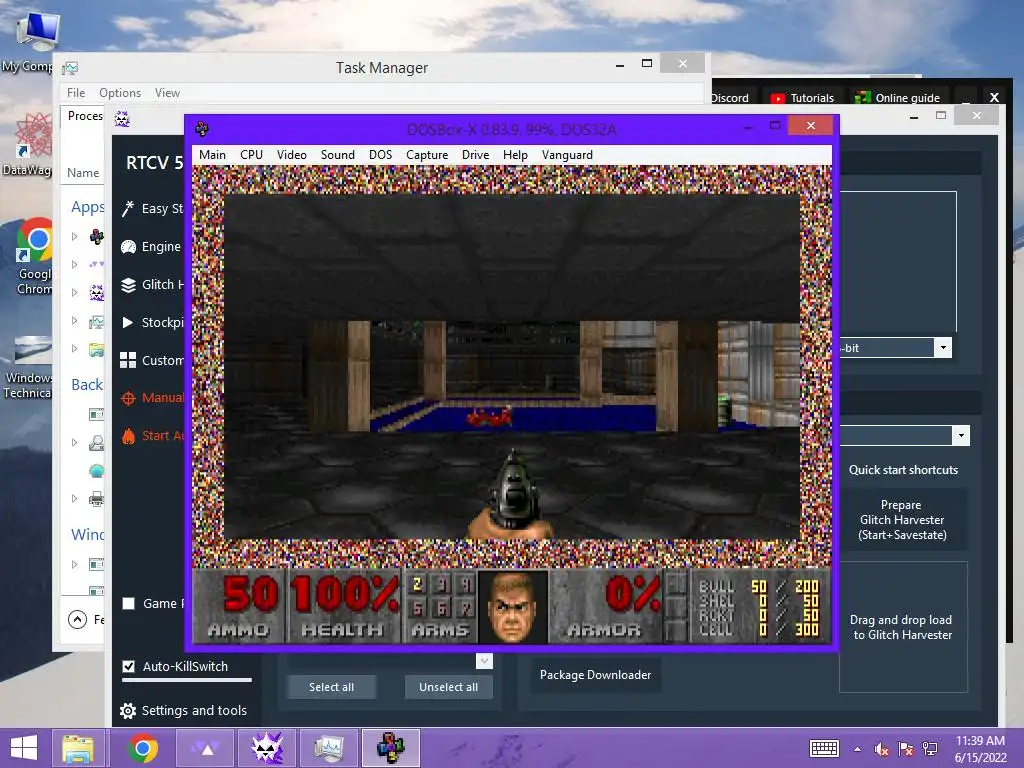The image size is (1024, 768).
Task: Show hidden system tray icons
Action: click(857, 749)
